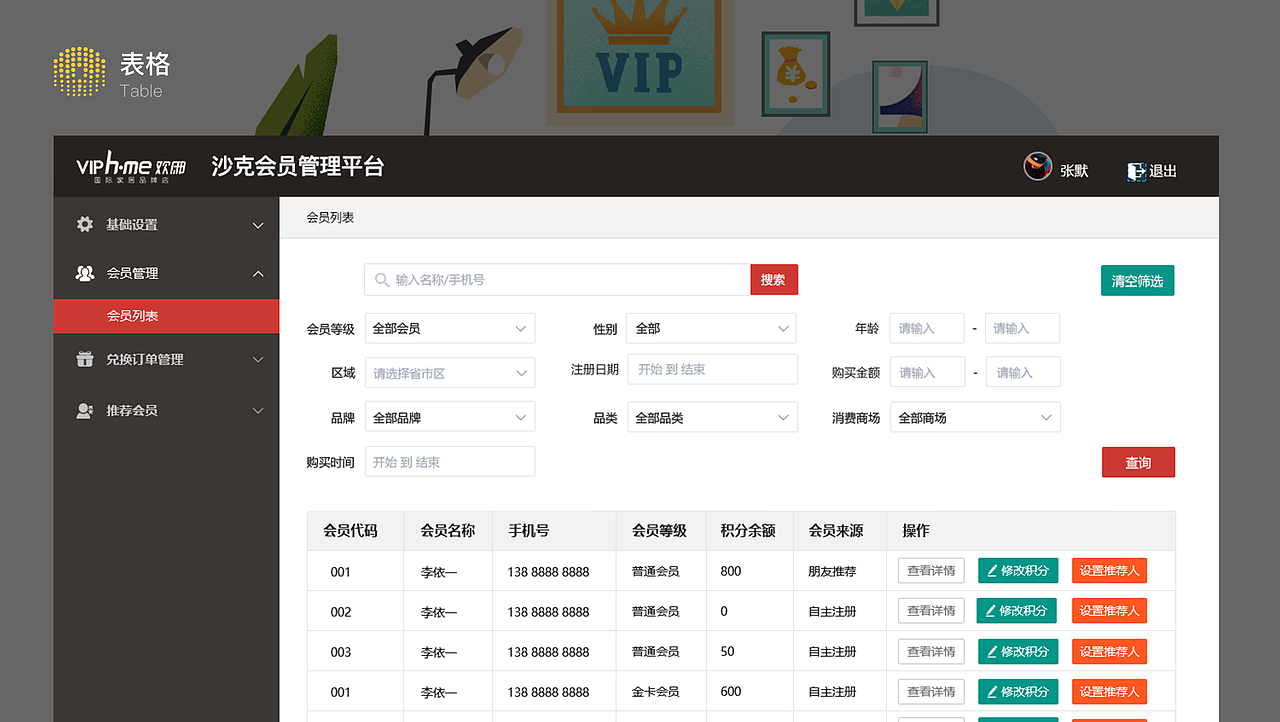Click the maximum 年龄 input field
The height and width of the screenshot is (722, 1280).
coord(1022,328)
